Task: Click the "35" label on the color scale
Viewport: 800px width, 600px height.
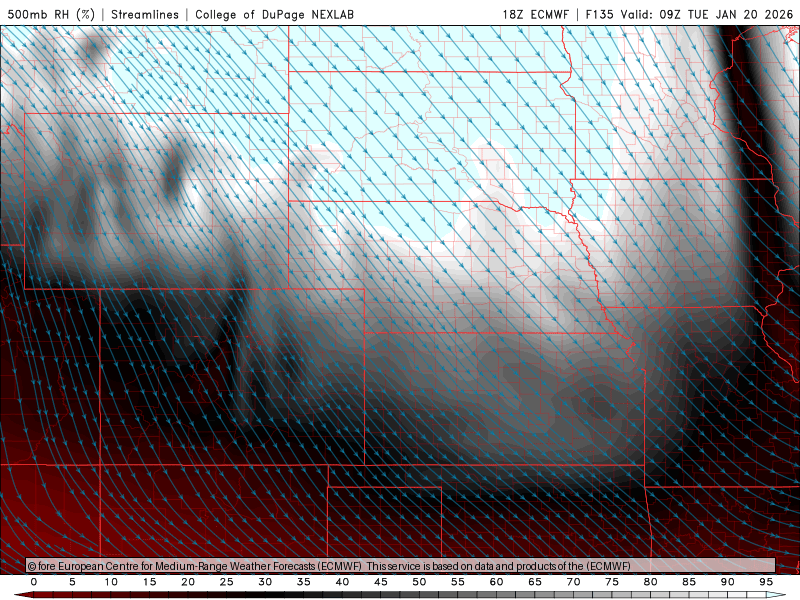Action: click(x=304, y=582)
